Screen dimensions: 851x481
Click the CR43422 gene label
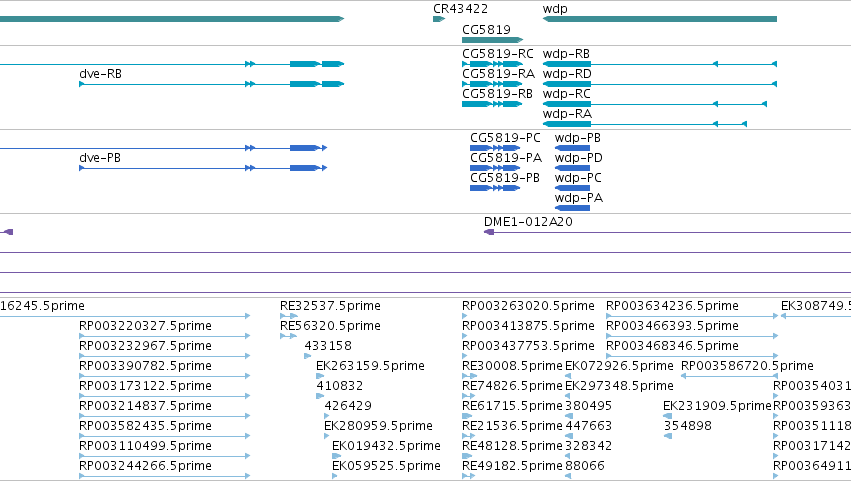(460, 9)
